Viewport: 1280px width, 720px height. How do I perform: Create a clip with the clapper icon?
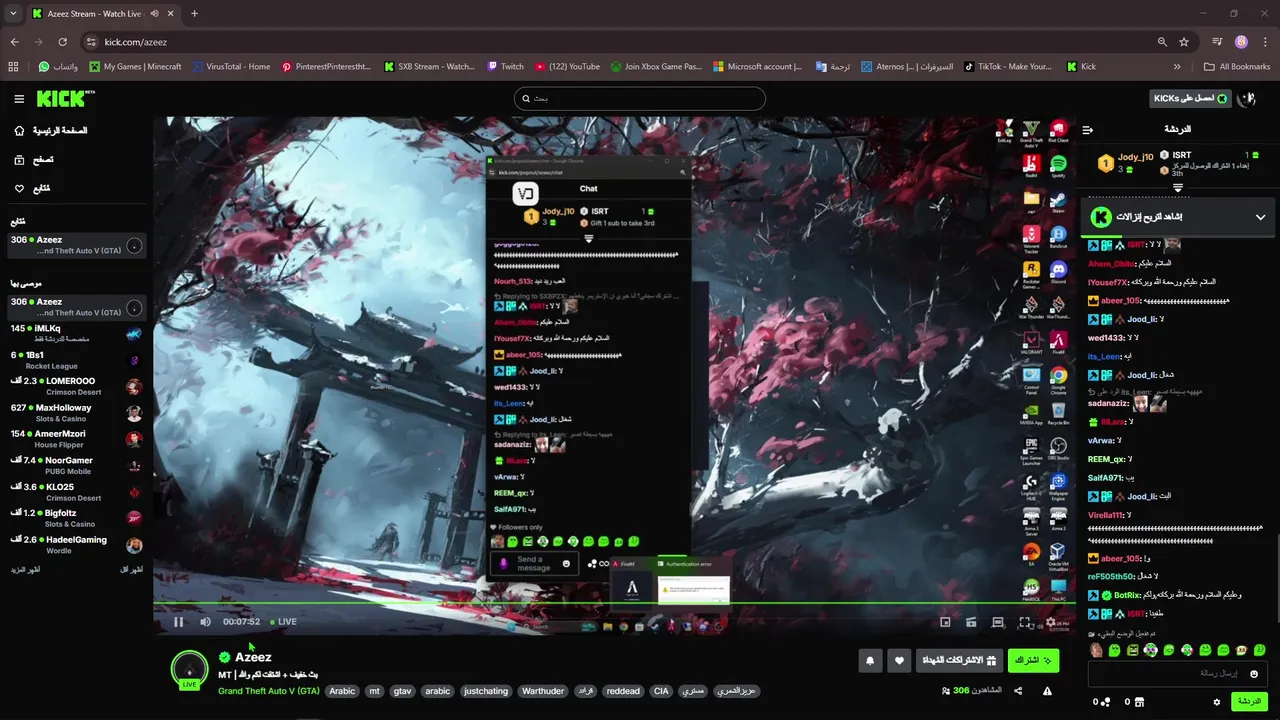(971, 622)
